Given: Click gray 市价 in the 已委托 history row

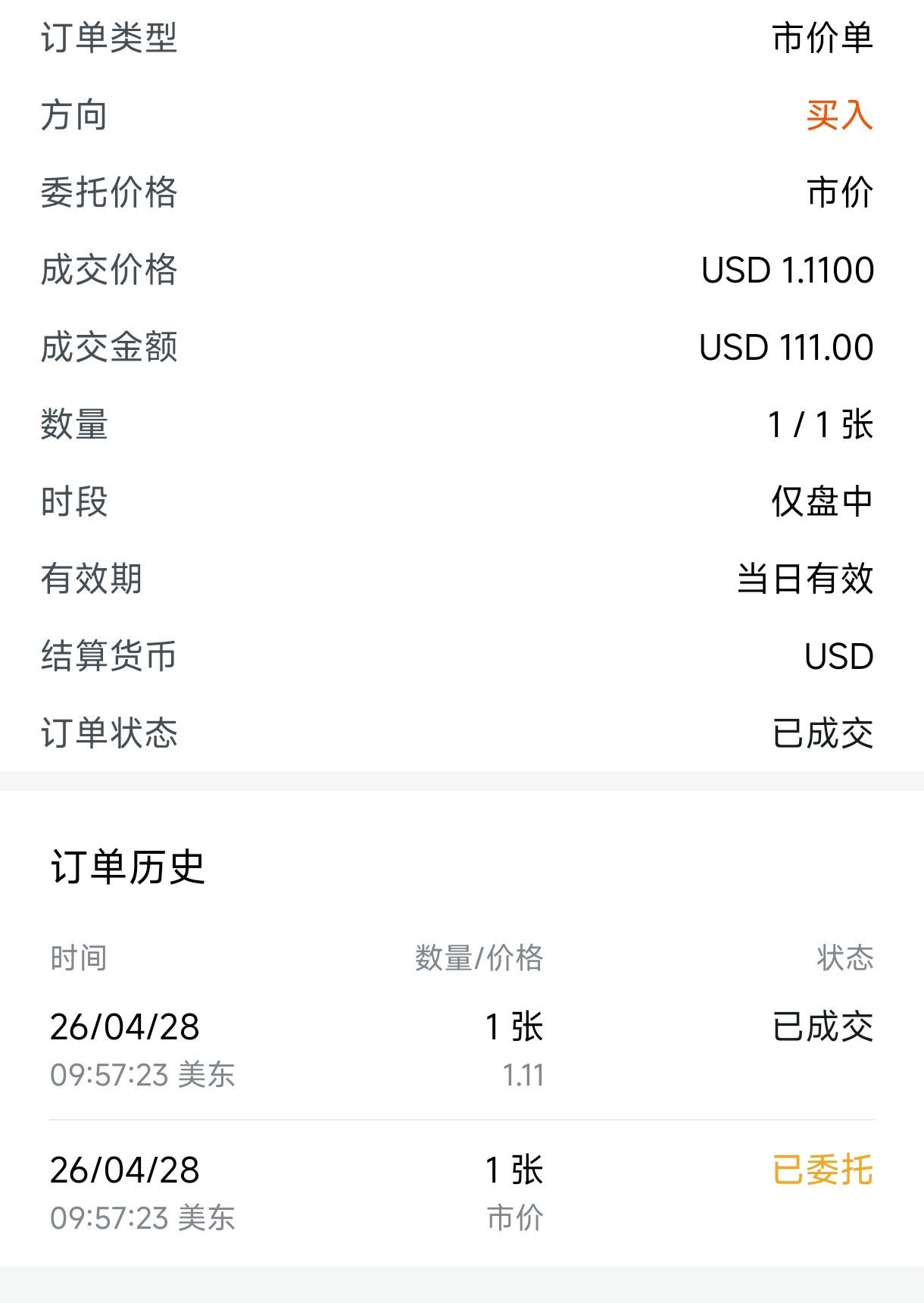Looking at the screenshot, I should [x=515, y=1218].
